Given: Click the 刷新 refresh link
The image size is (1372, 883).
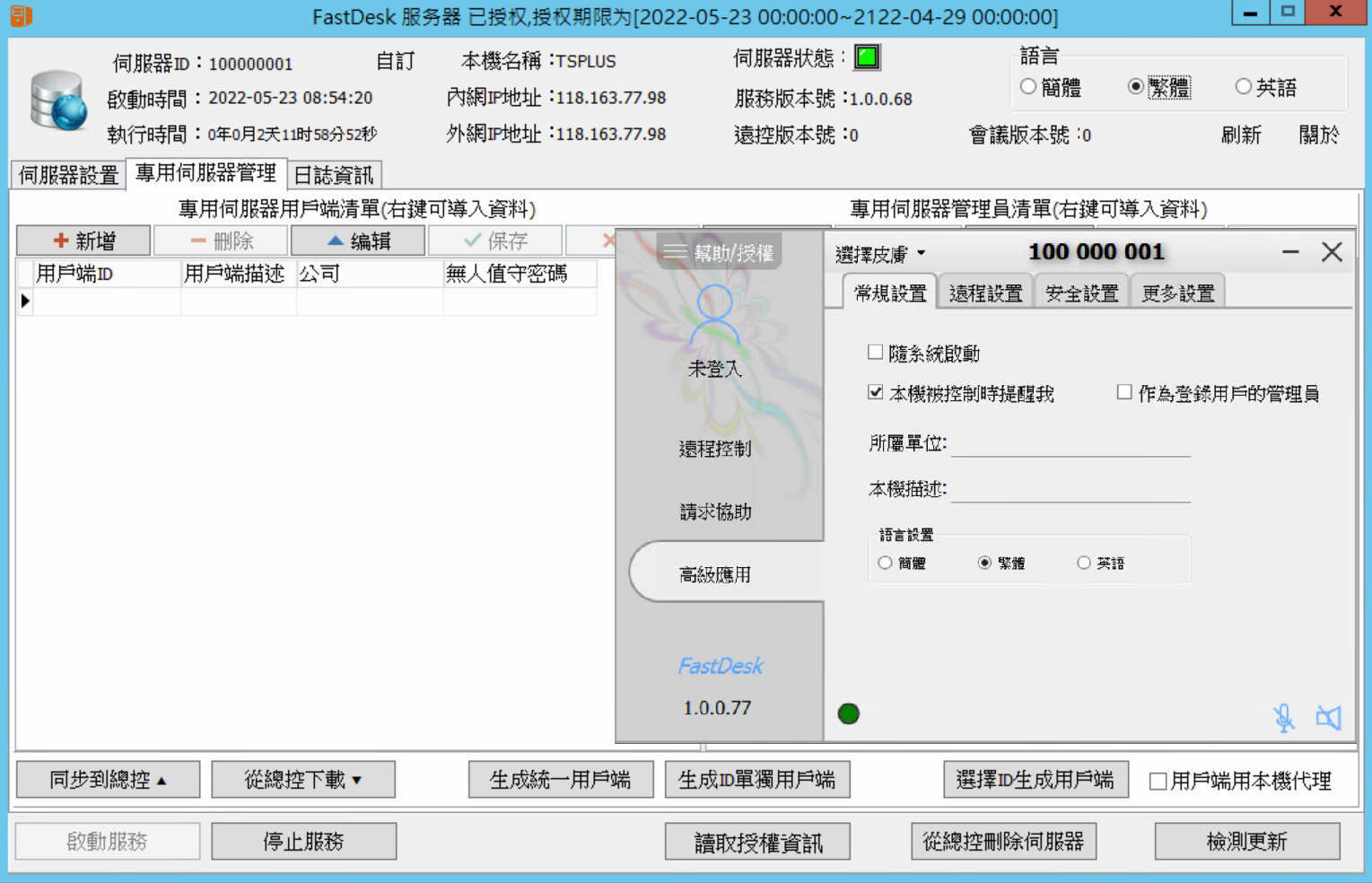Looking at the screenshot, I should click(x=1241, y=135).
